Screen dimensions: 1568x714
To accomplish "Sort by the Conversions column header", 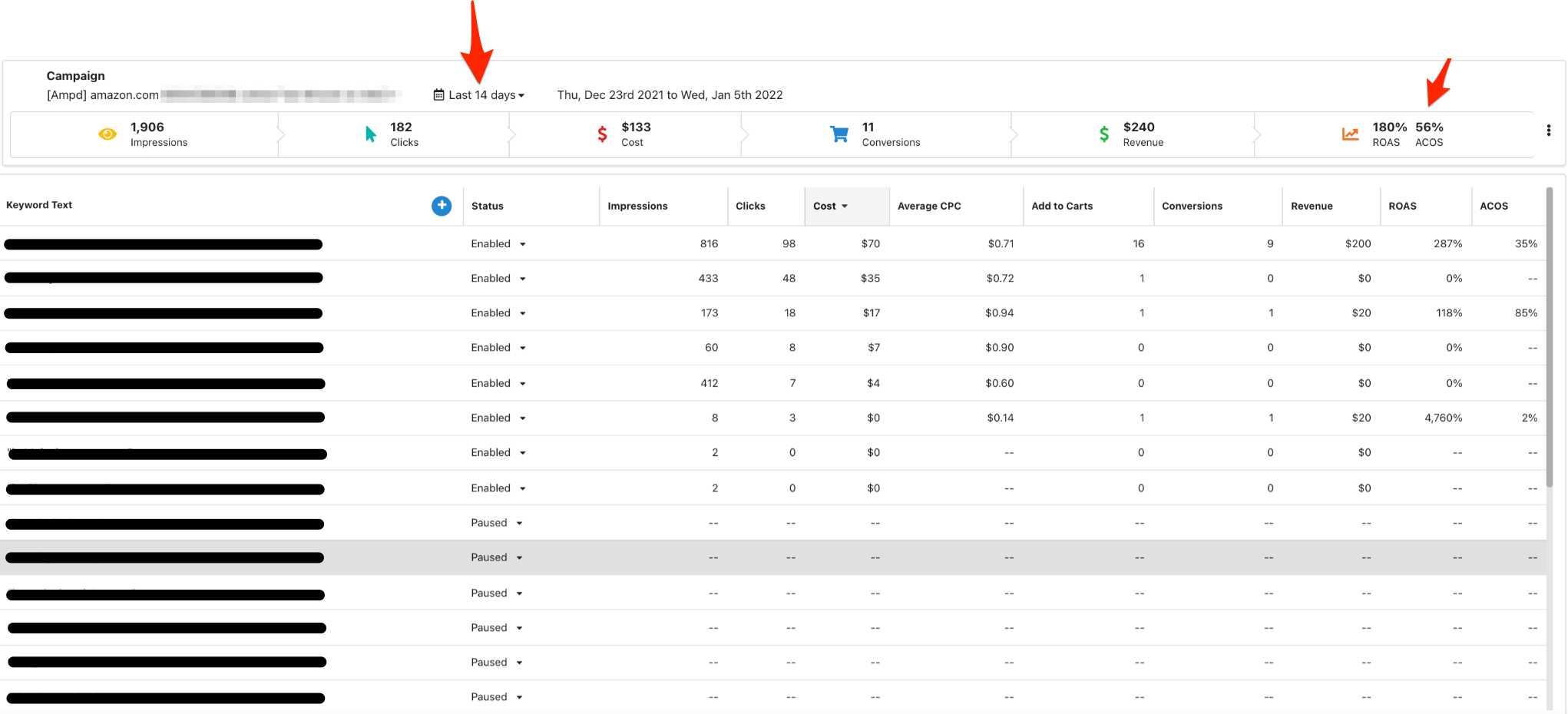I will pos(1192,206).
